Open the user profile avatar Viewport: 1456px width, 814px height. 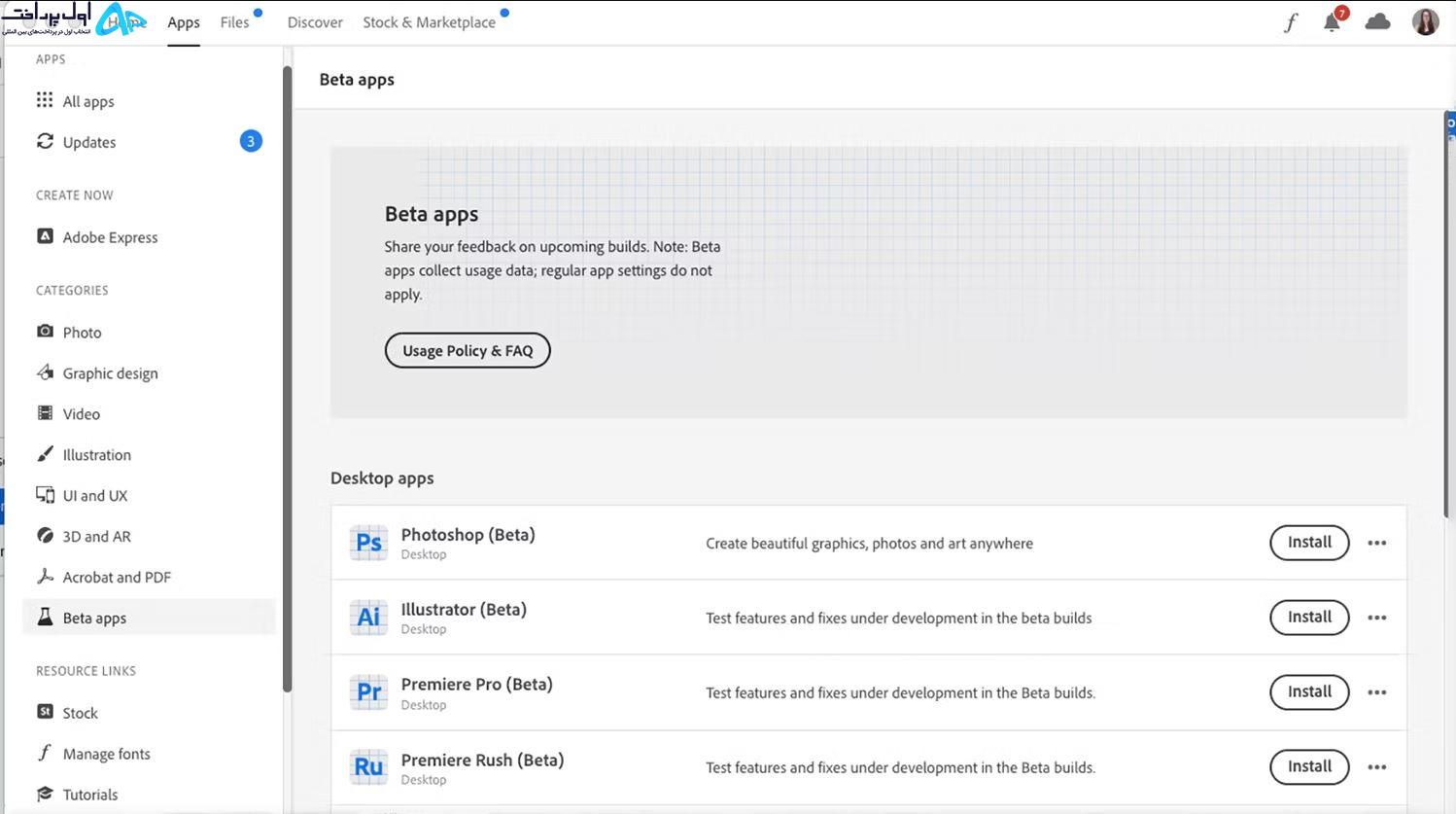point(1425,21)
